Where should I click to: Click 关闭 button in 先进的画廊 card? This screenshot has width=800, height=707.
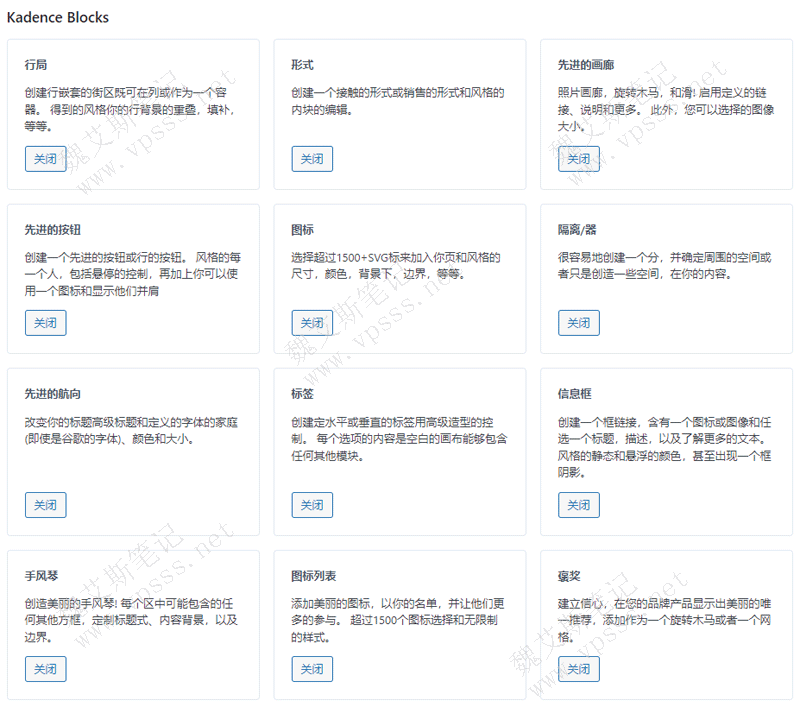click(x=579, y=159)
